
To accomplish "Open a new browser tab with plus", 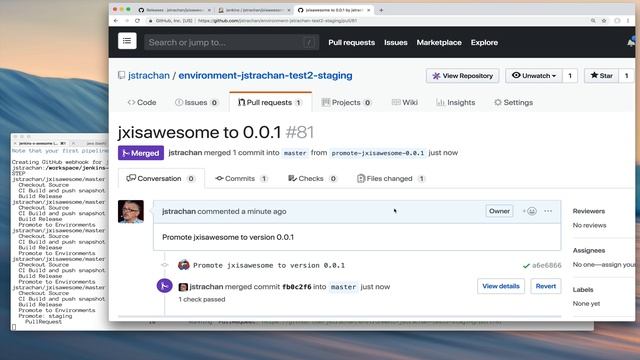I will 381,10.
